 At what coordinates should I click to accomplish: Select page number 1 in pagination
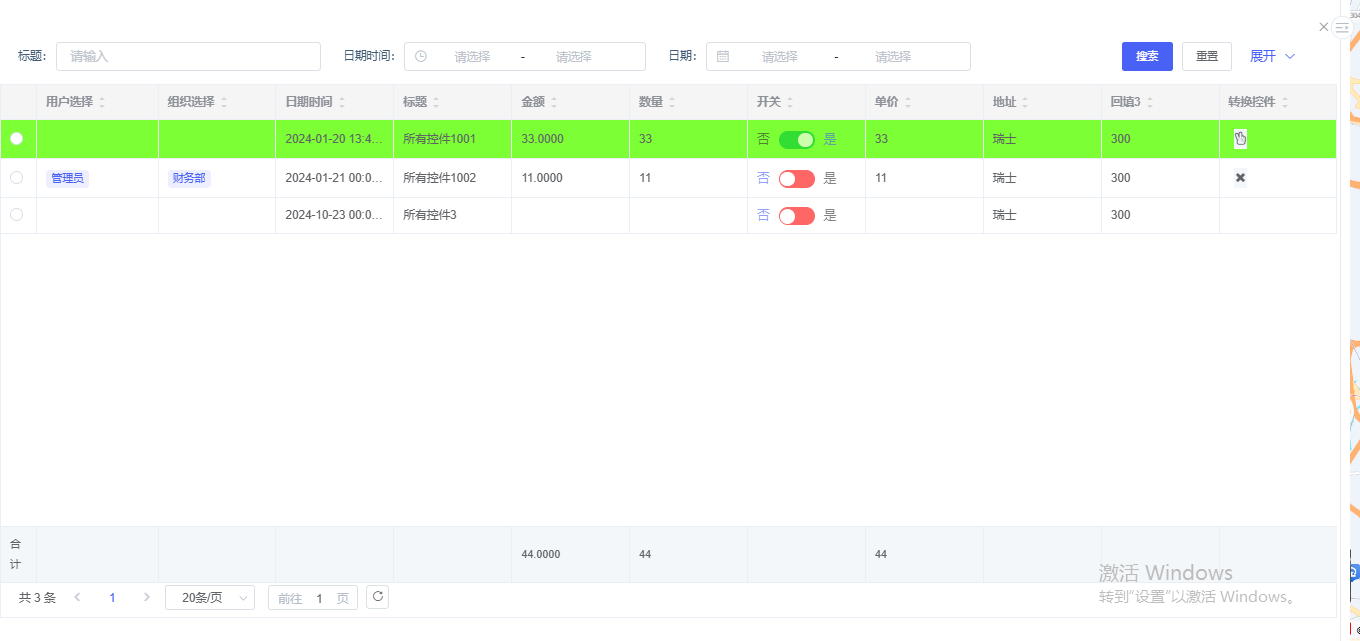[x=112, y=598]
